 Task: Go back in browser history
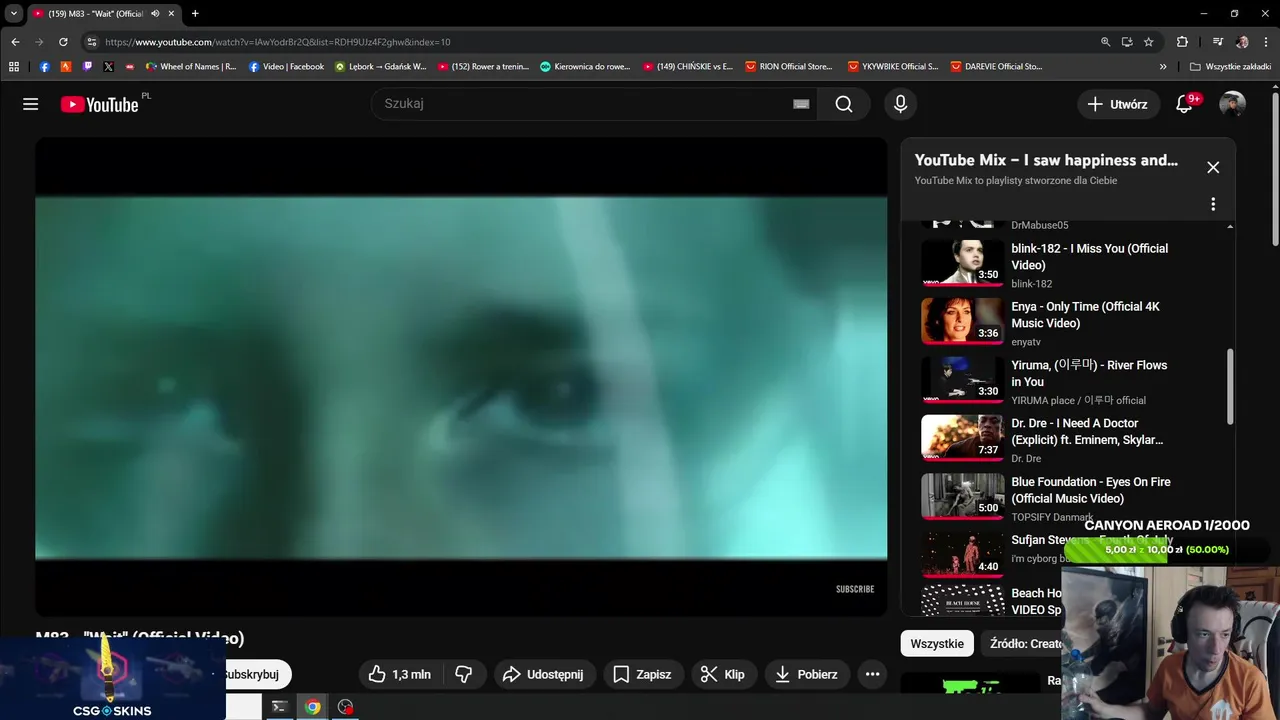[15, 42]
